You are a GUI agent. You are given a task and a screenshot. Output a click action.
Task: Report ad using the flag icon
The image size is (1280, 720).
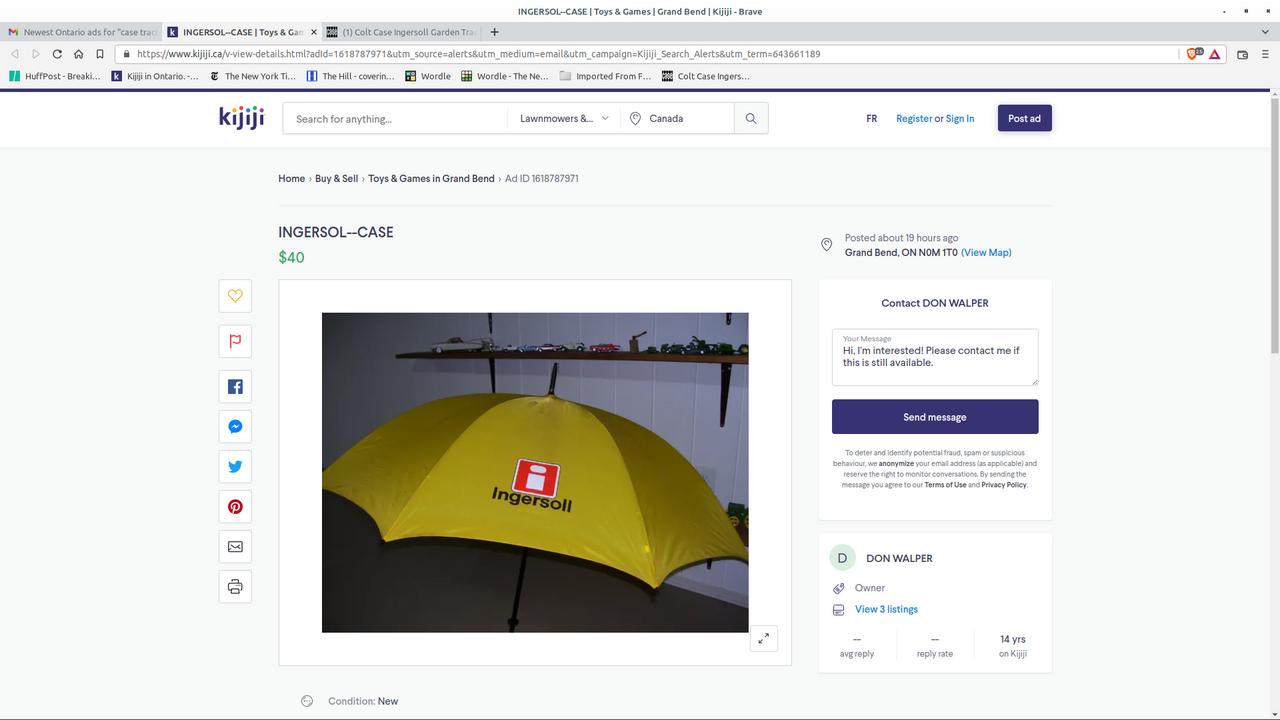235,341
